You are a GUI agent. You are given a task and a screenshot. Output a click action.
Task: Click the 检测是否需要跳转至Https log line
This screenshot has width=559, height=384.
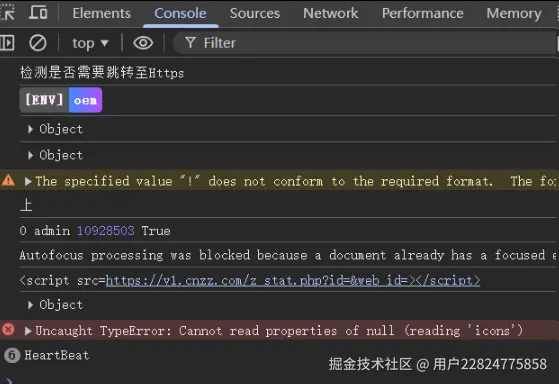tap(102, 72)
